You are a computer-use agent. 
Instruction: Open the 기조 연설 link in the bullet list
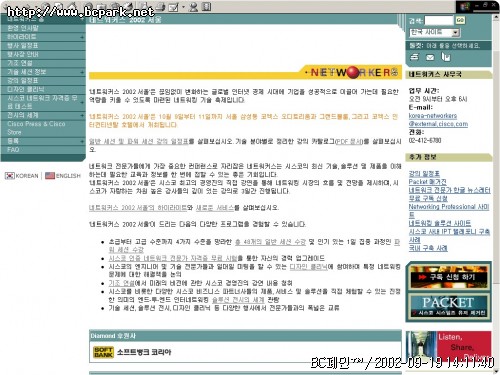121,283
